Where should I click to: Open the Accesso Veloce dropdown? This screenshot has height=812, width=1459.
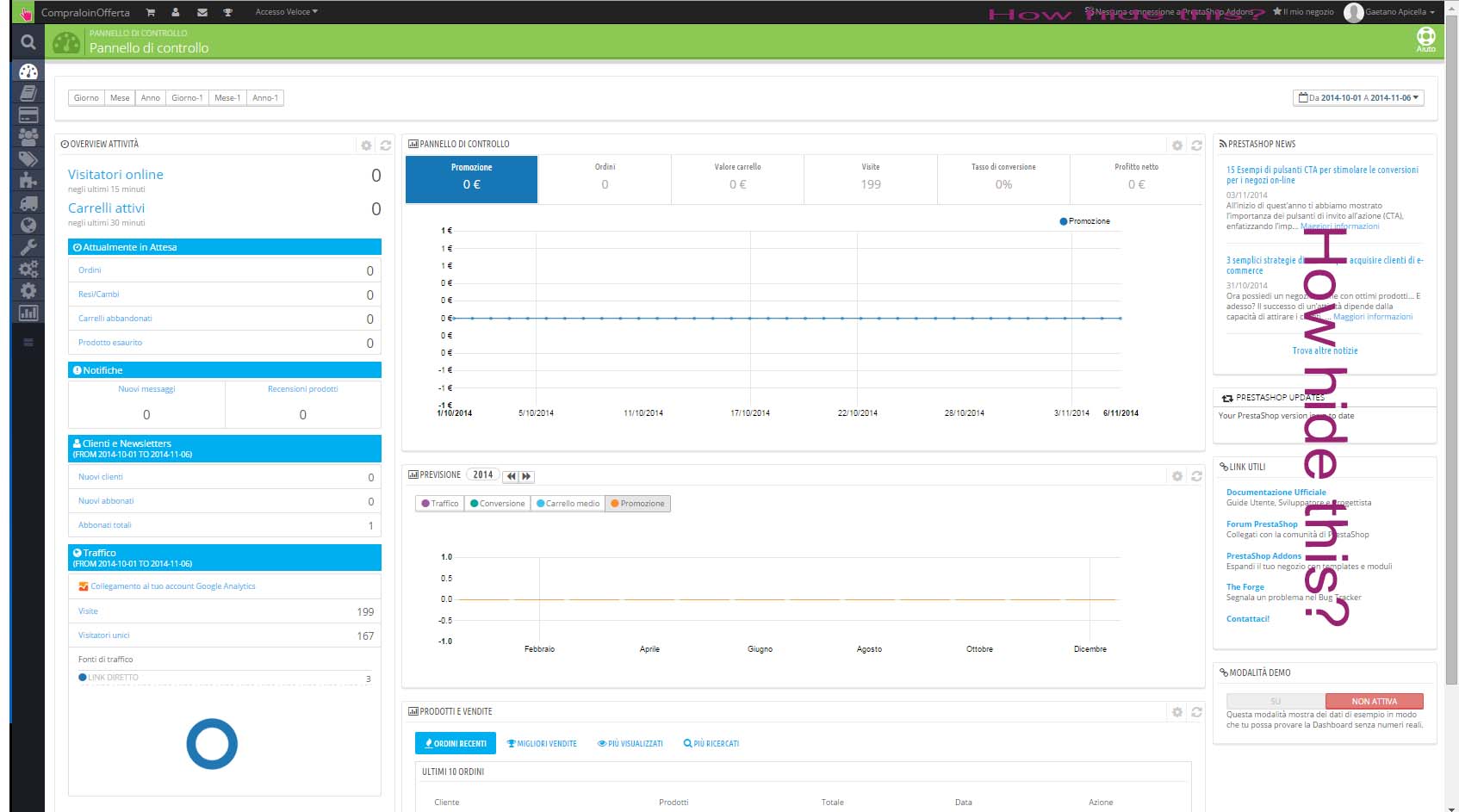point(286,12)
